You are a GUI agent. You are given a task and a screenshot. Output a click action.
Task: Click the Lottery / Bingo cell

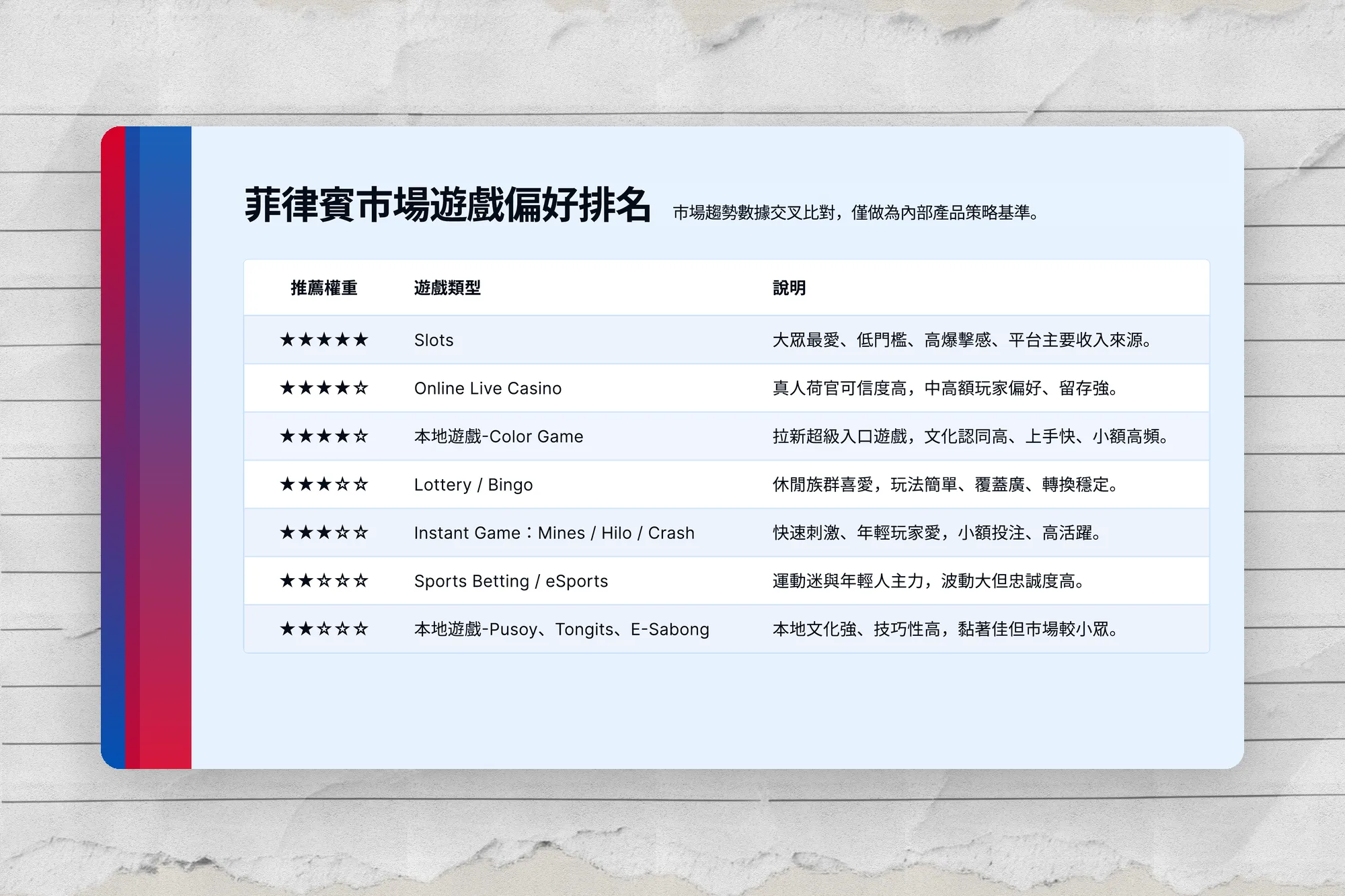[473, 485]
